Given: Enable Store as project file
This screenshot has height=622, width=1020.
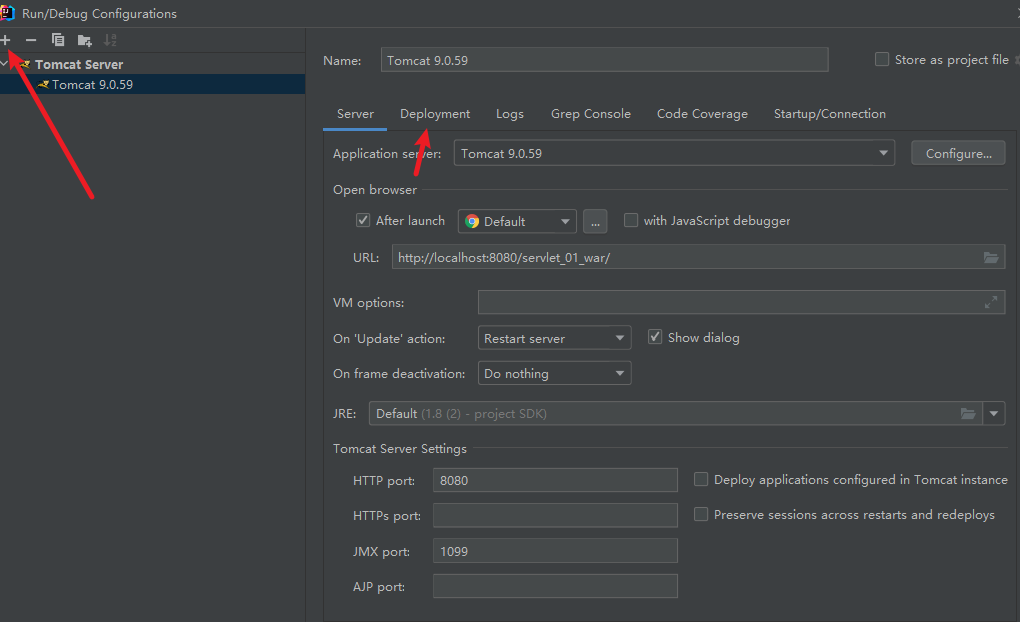Looking at the screenshot, I should [881, 59].
